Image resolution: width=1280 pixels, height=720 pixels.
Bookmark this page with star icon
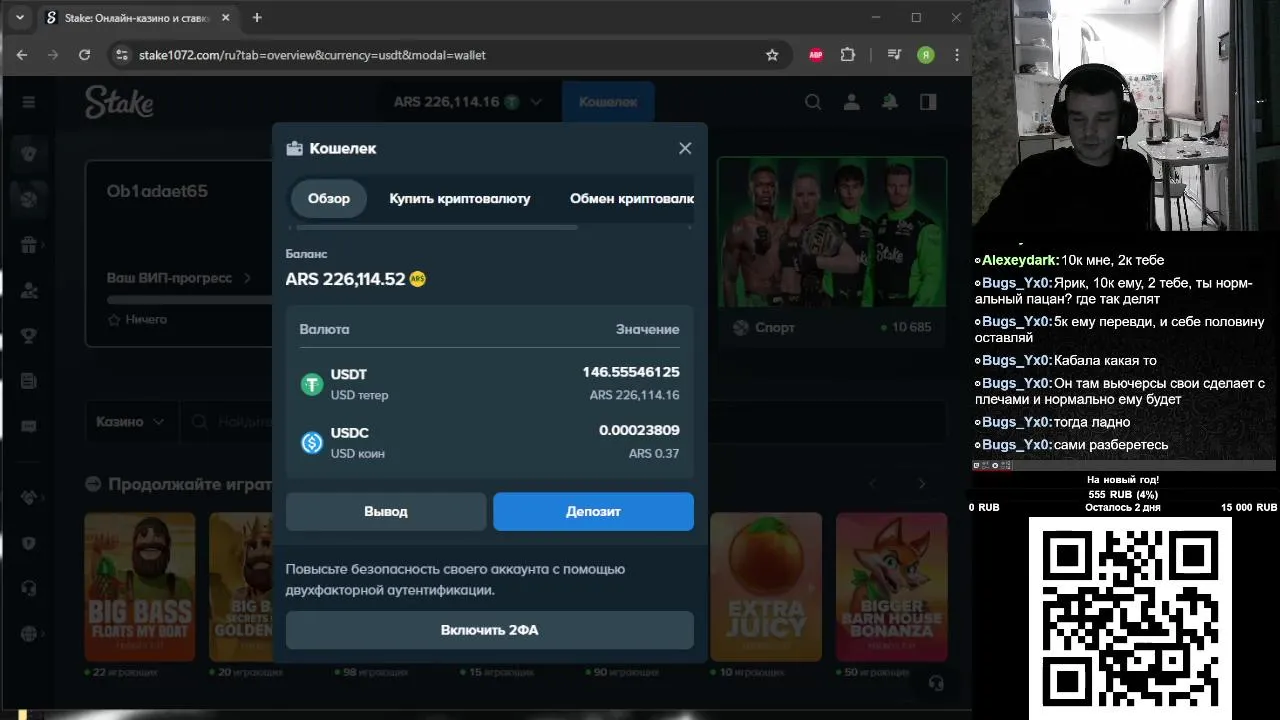[772, 55]
